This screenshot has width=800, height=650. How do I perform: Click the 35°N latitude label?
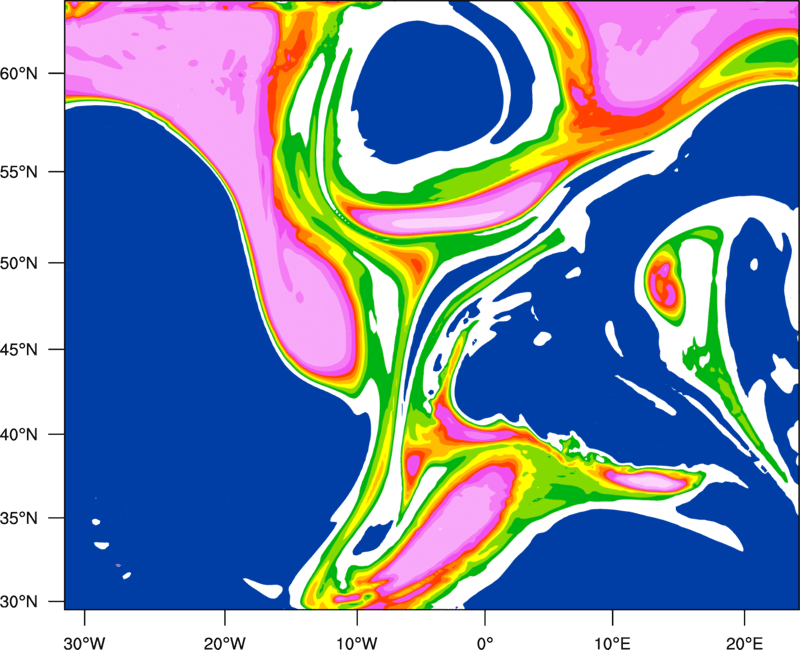[19, 518]
